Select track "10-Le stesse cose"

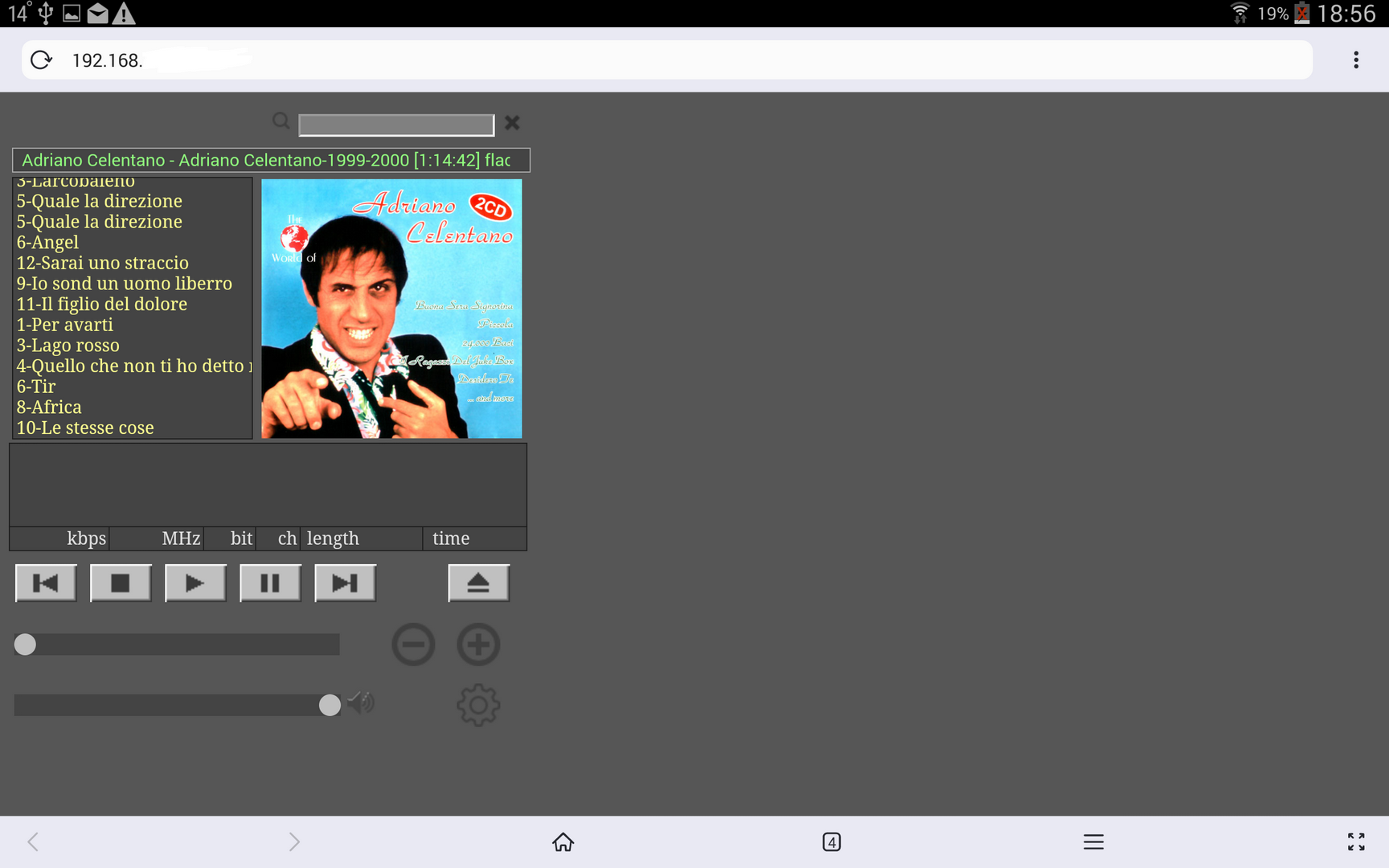(x=85, y=428)
